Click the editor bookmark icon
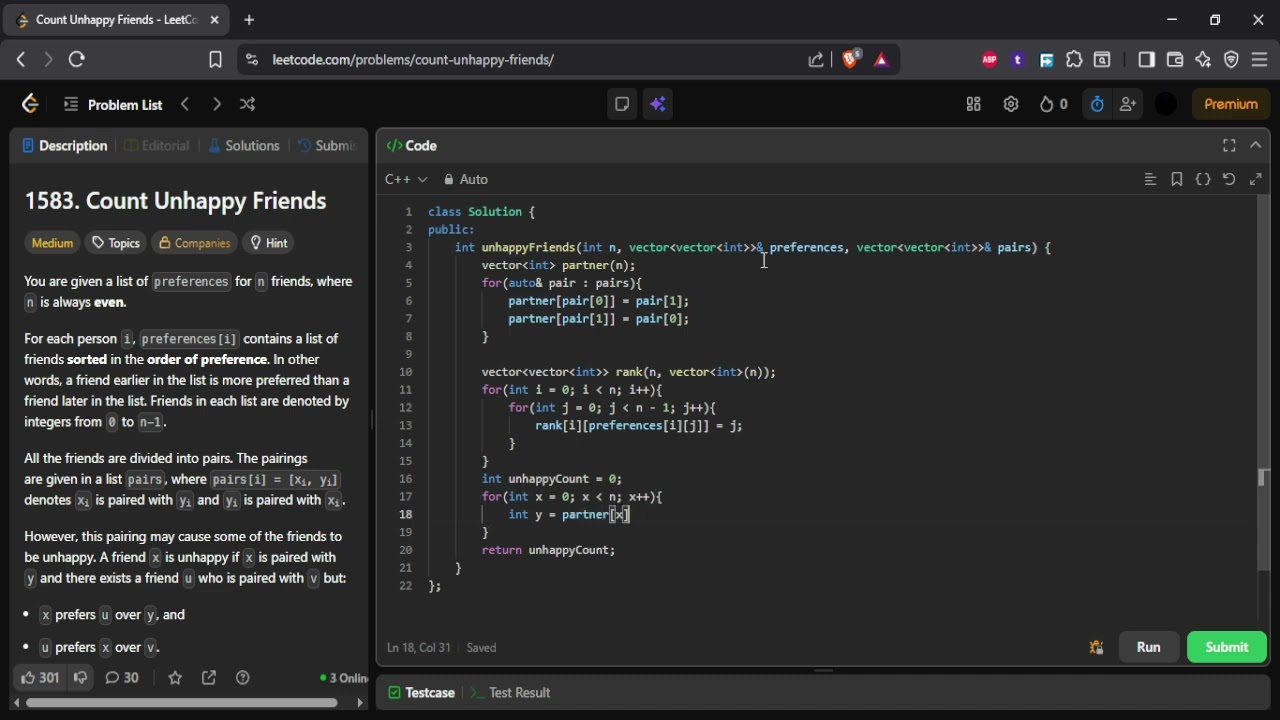Viewport: 1280px width, 720px height. [x=1177, y=179]
